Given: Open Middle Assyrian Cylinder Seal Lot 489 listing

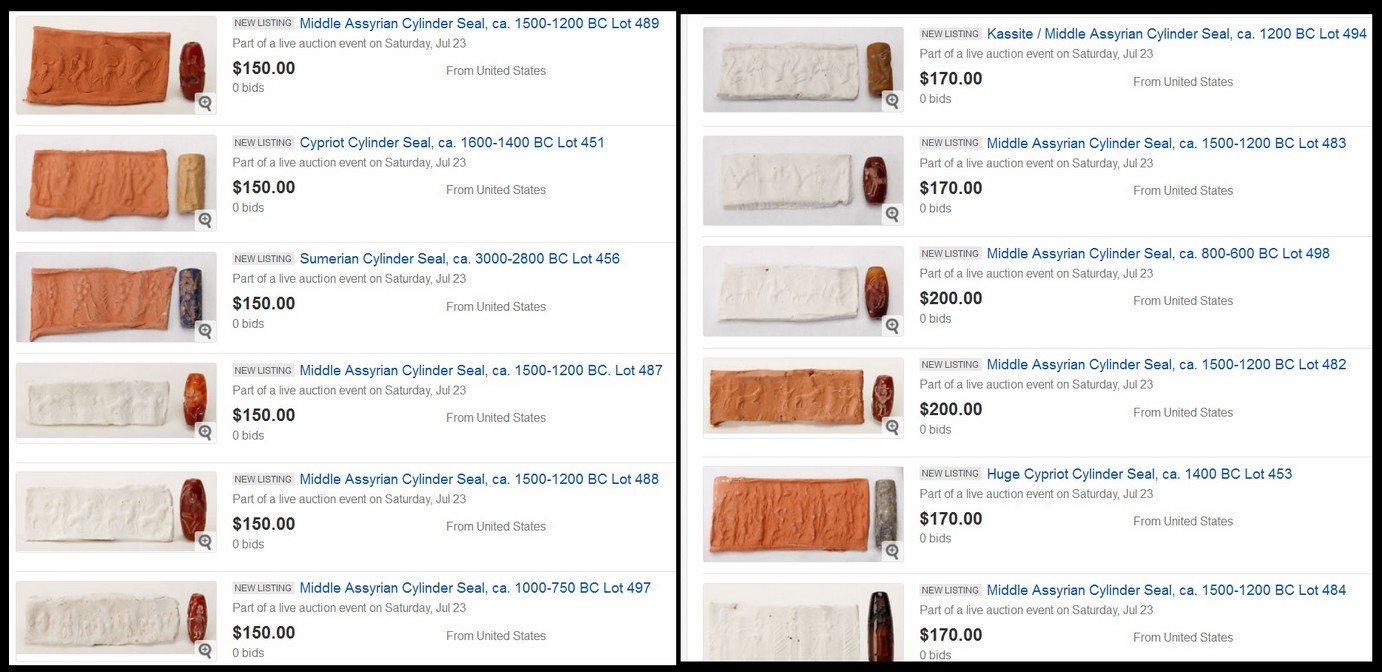Looking at the screenshot, I should coord(479,24).
